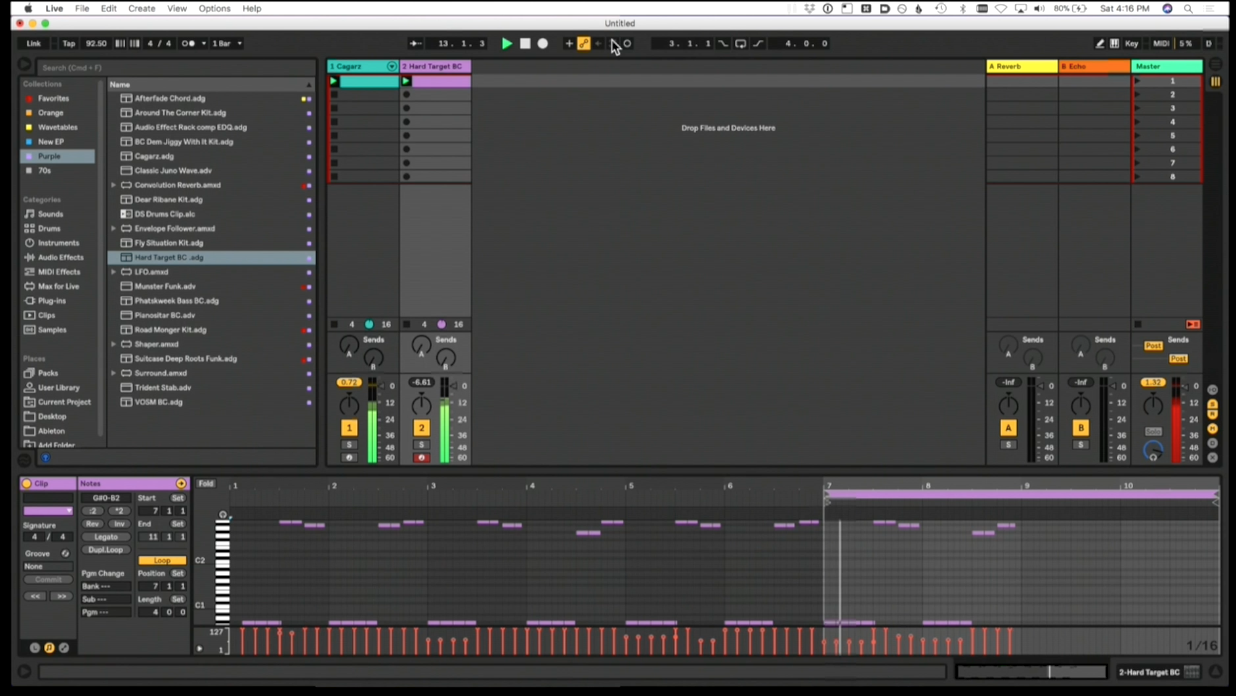Click the Key map mode button
This screenshot has height=696, width=1236.
click(1132, 44)
